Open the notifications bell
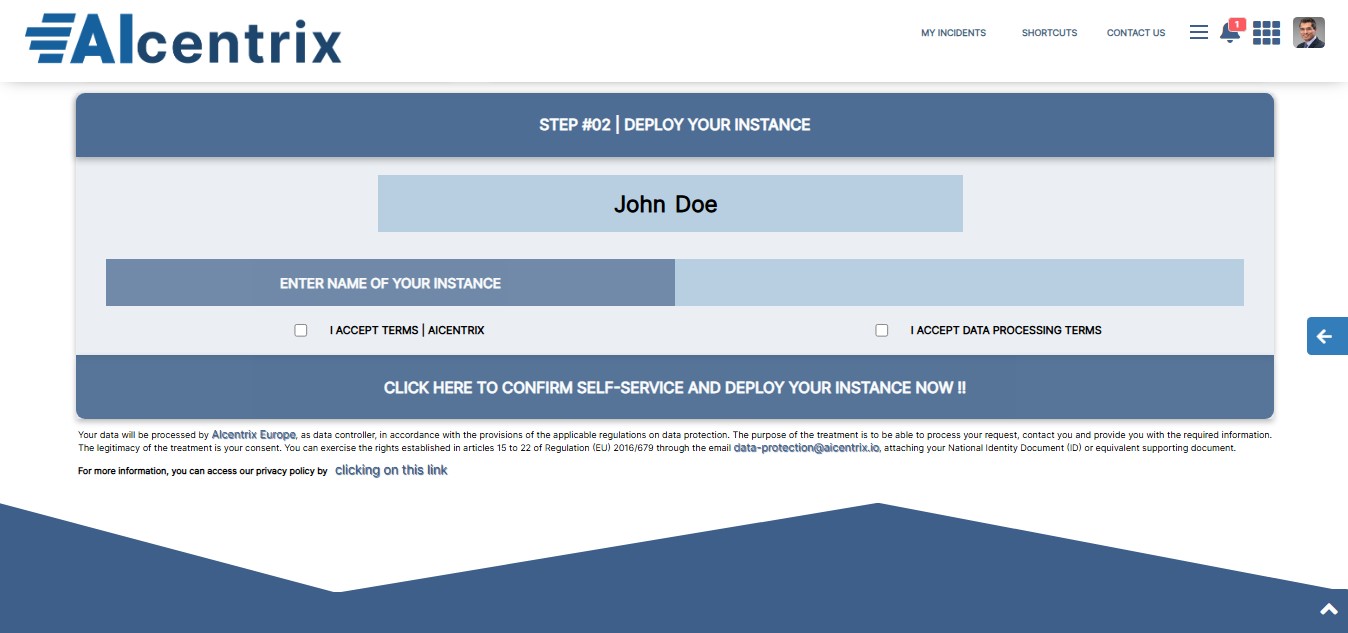The height and width of the screenshot is (633, 1348). point(1229,34)
